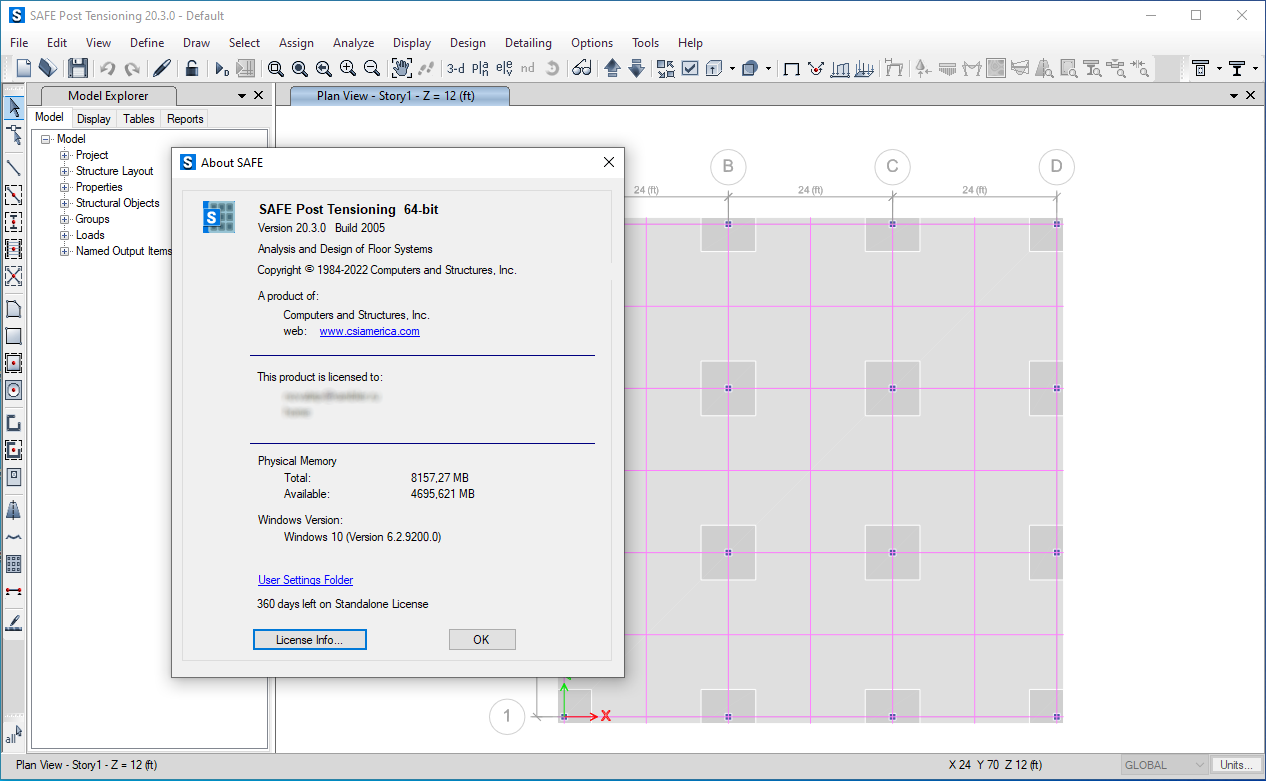1266x781 pixels.
Task: Click the Undo arrow icon
Action: pyautogui.click(x=107, y=68)
